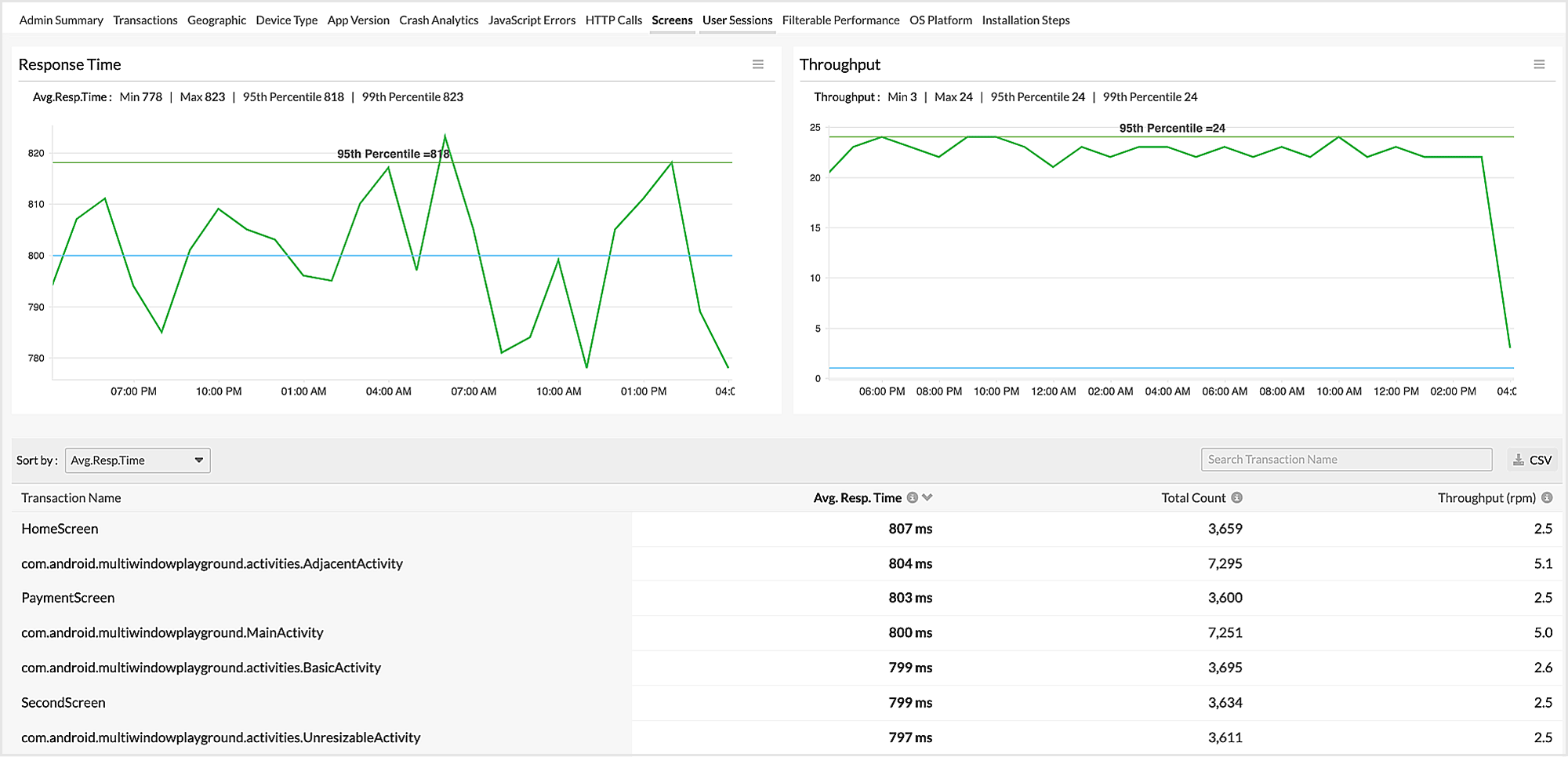1568x757 pixels.
Task: Download table data as CSV
Action: coord(1532,460)
